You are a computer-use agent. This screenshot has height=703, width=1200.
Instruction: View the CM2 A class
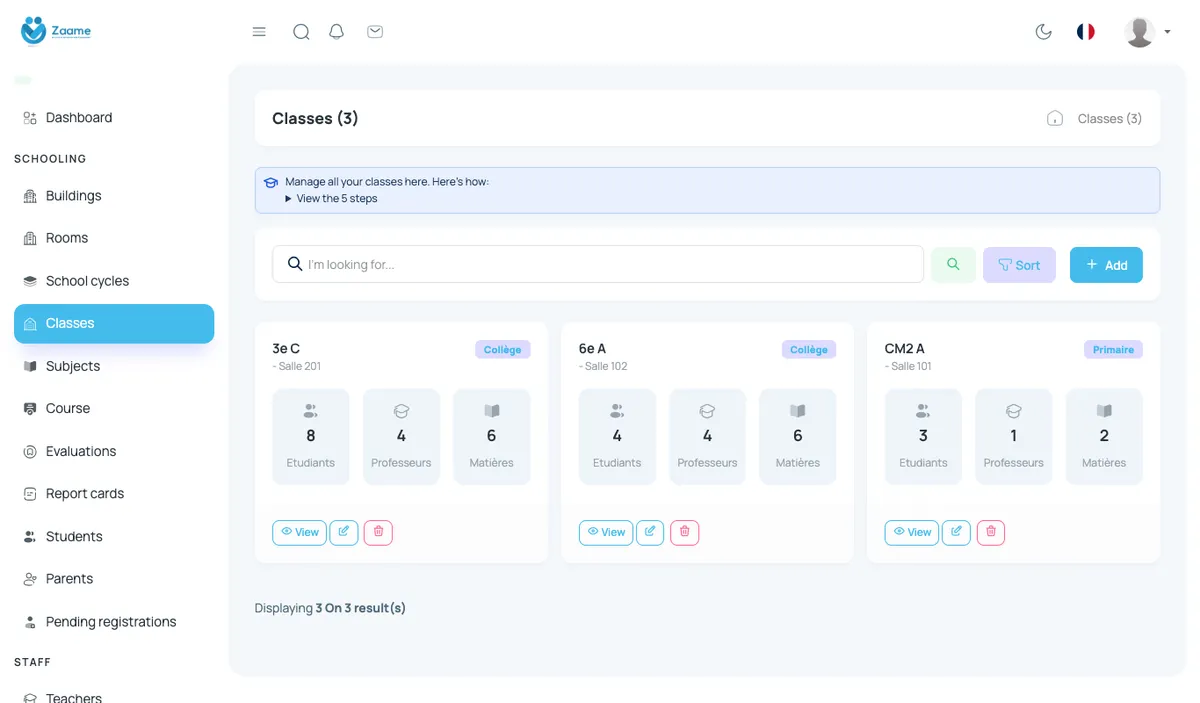click(911, 532)
